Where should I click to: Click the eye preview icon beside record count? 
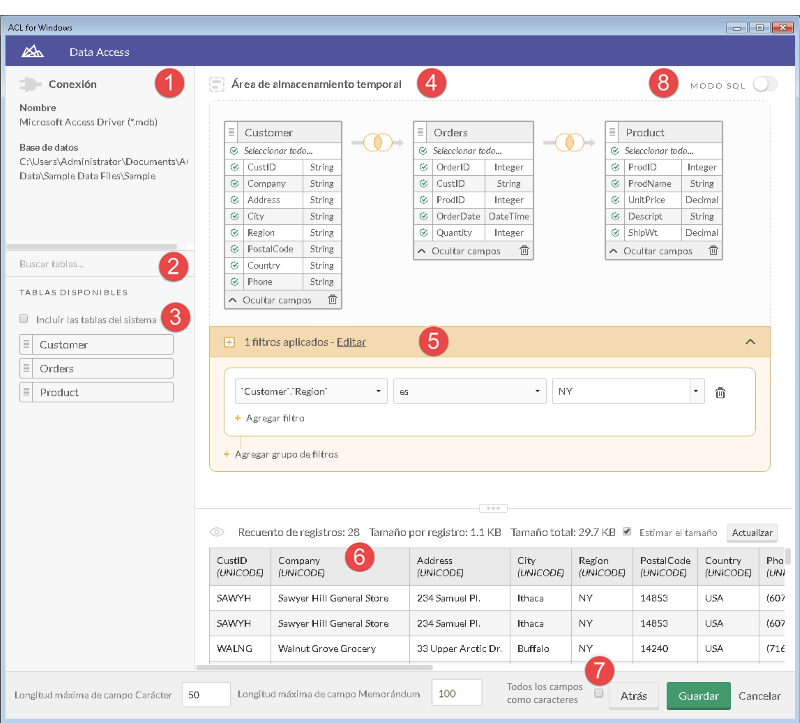pos(216,533)
